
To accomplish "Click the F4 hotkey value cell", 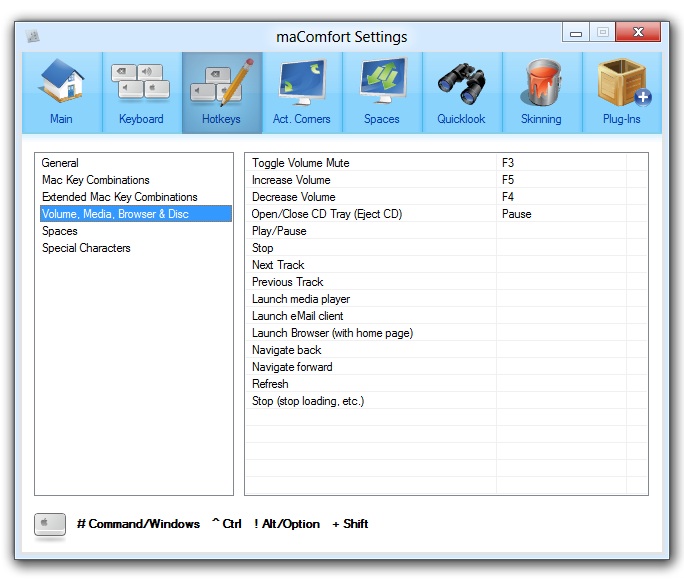I will (x=561, y=197).
